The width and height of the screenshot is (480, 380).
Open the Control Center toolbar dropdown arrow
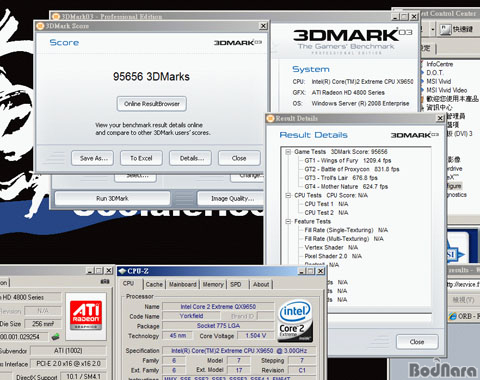coord(433,29)
